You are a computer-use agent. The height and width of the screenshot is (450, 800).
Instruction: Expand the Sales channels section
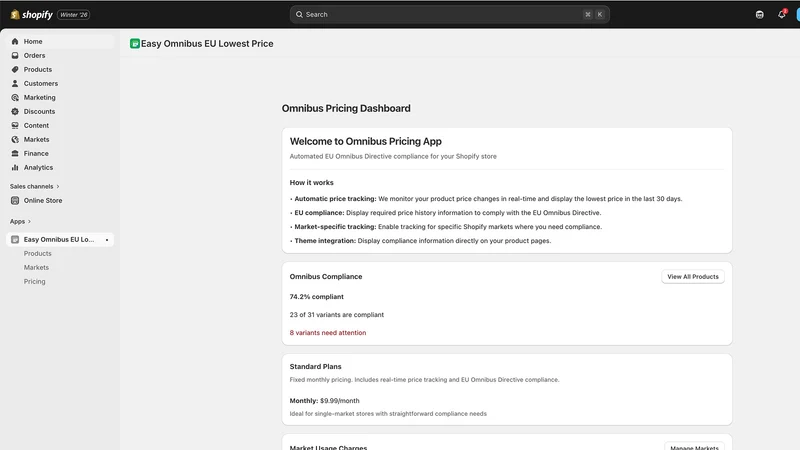click(35, 186)
